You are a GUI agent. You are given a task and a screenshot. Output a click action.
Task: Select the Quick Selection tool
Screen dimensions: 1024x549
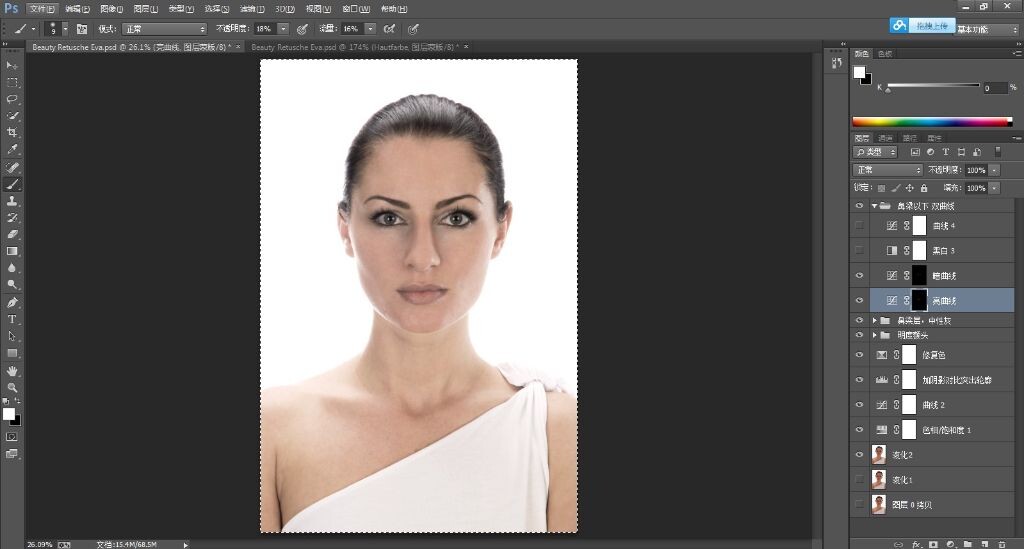point(12,116)
